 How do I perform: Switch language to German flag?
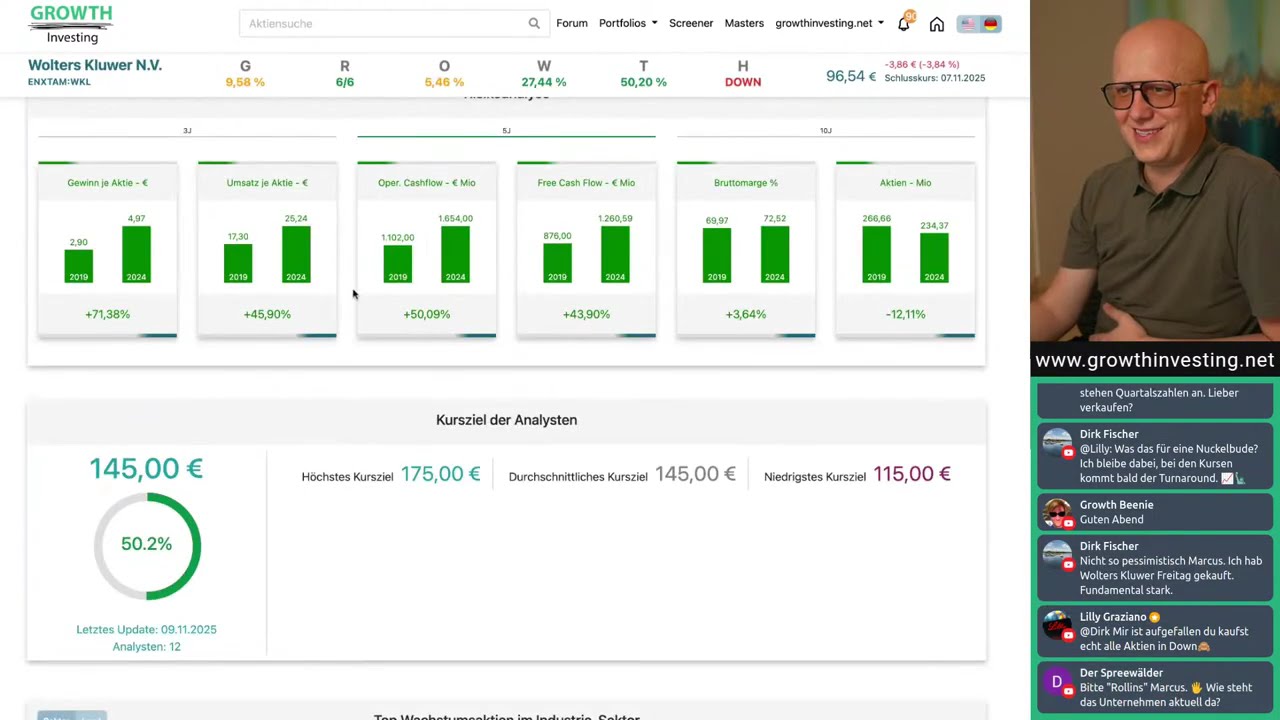(x=990, y=24)
